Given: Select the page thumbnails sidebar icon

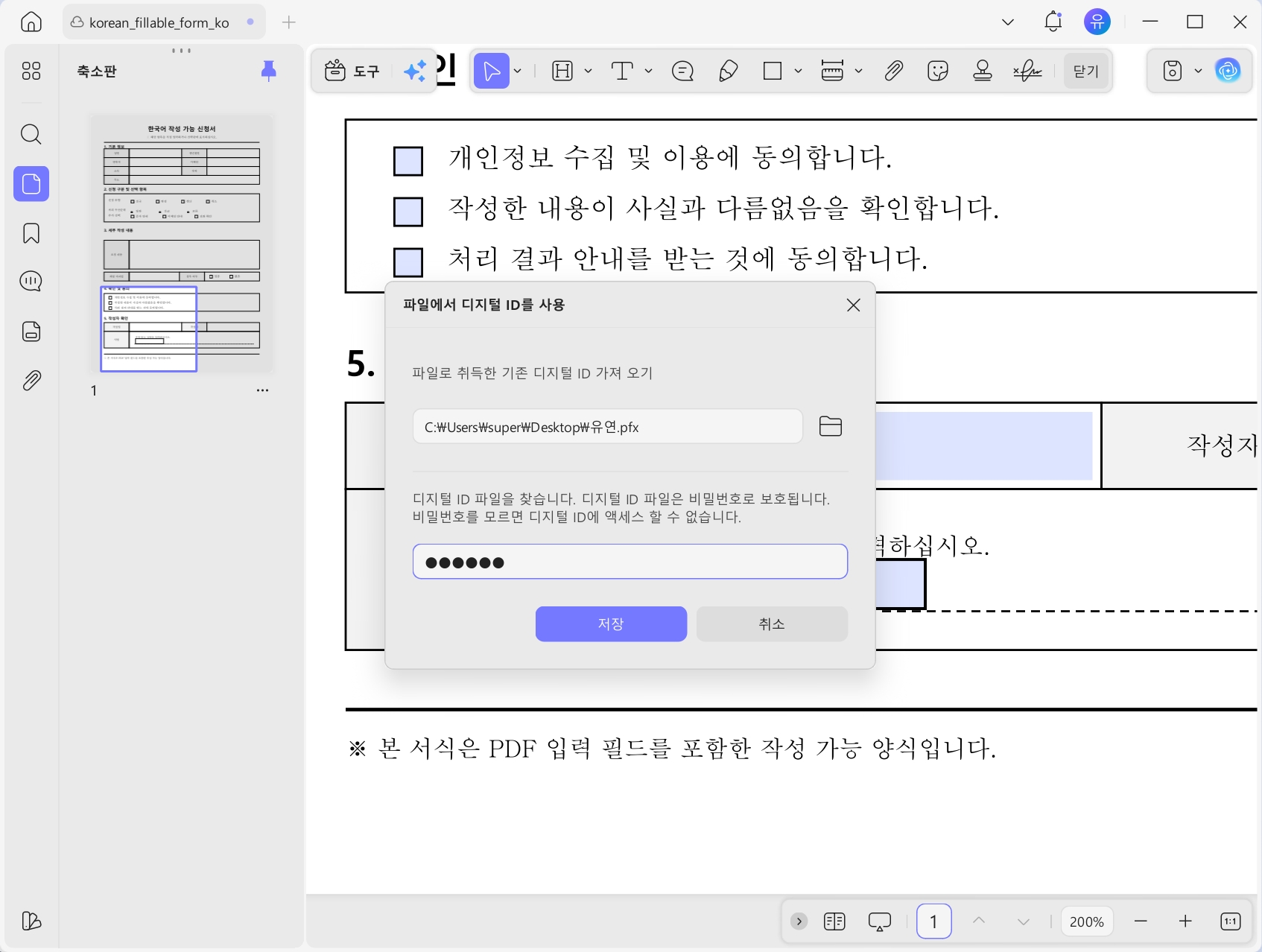Looking at the screenshot, I should [31, 184].
